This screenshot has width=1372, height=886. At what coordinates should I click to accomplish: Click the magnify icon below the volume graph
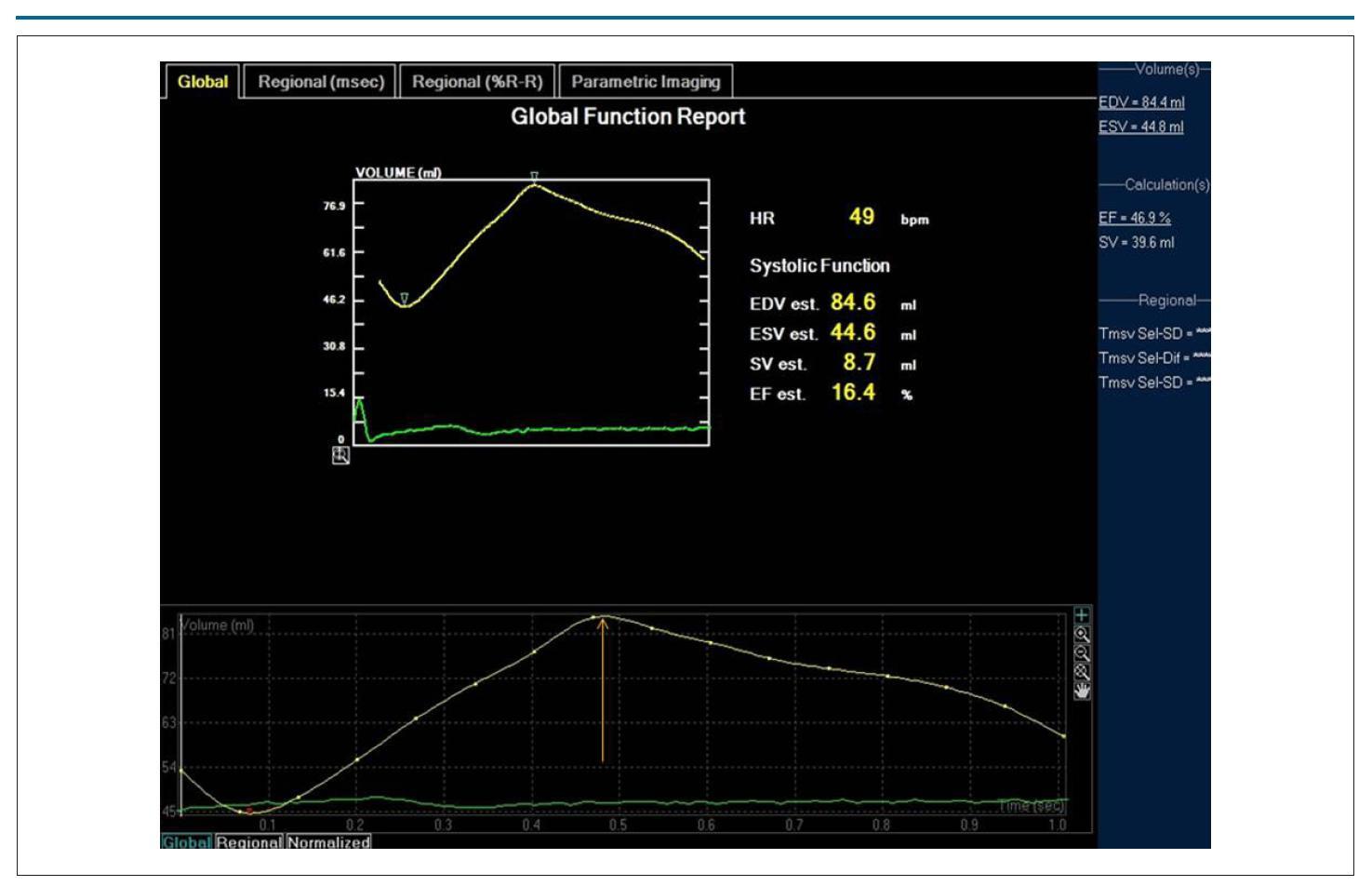(340, 455)
